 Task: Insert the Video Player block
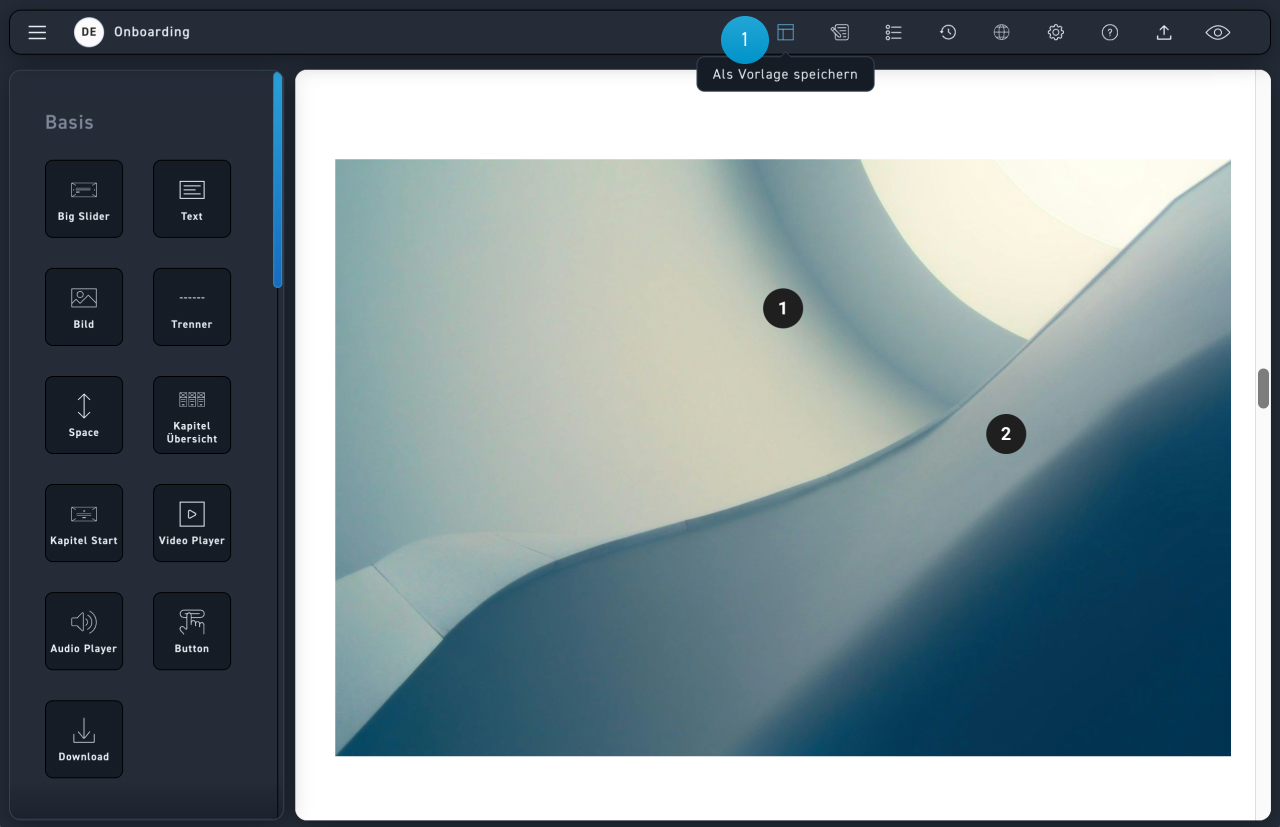pyautogui.click(x=192, y=523)
